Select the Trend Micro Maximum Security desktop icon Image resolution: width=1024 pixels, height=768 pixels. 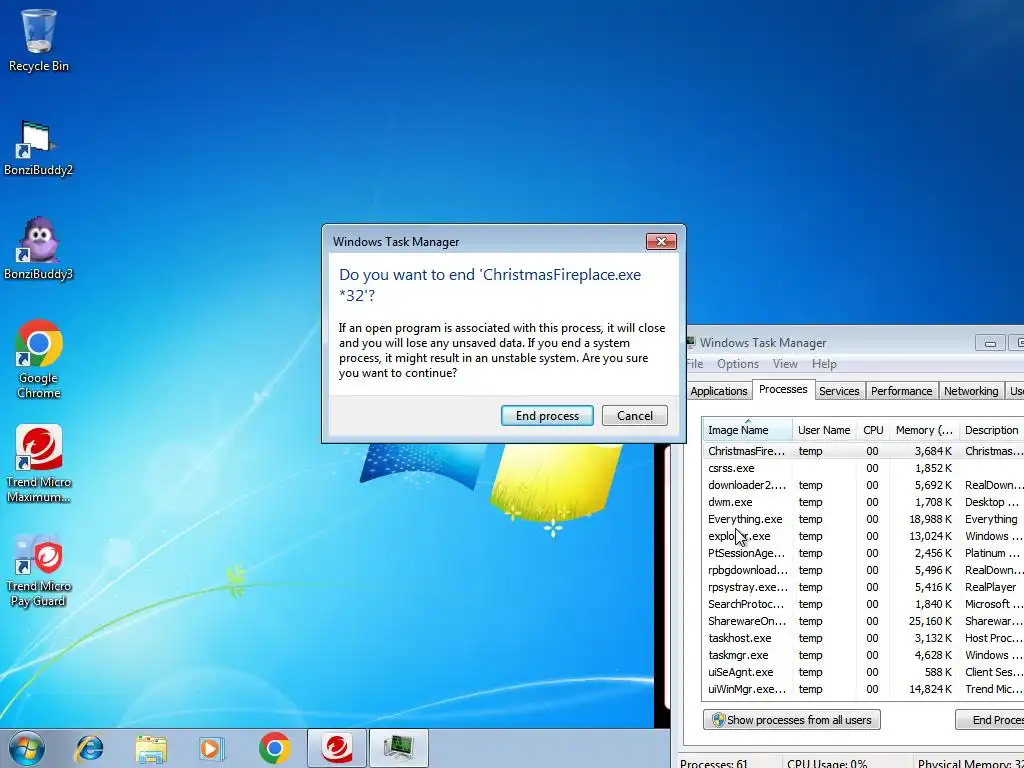39,463
